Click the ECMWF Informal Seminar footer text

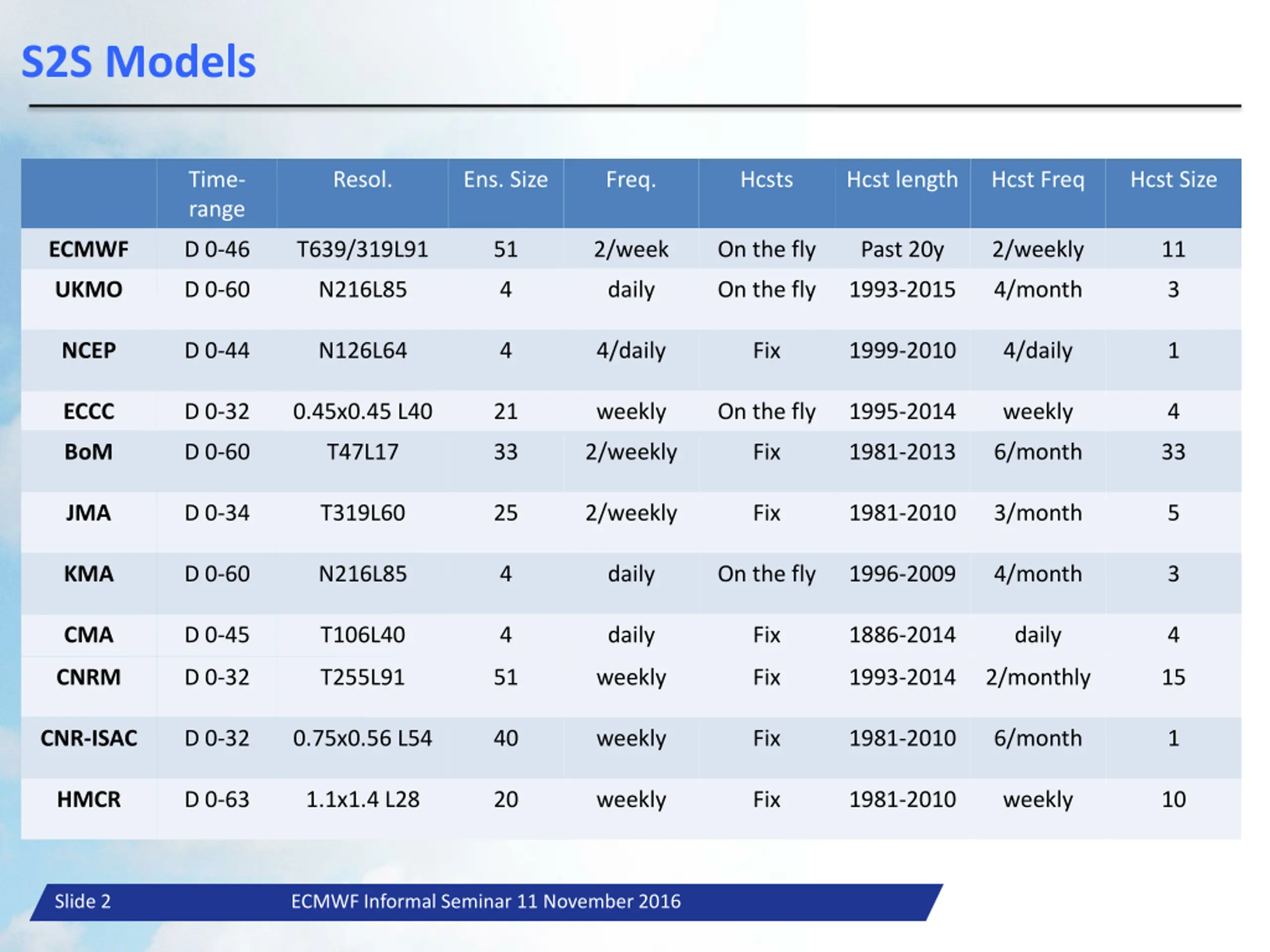point(486,901)
